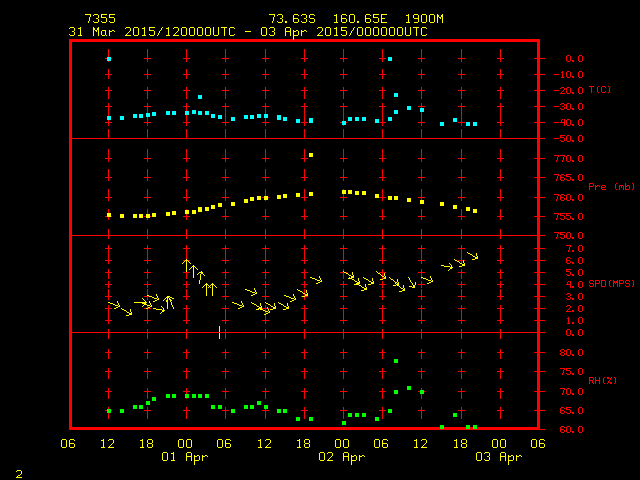Select the 03 Apr date marker
This screenshot has width=640, height=480.
(498, 457)
